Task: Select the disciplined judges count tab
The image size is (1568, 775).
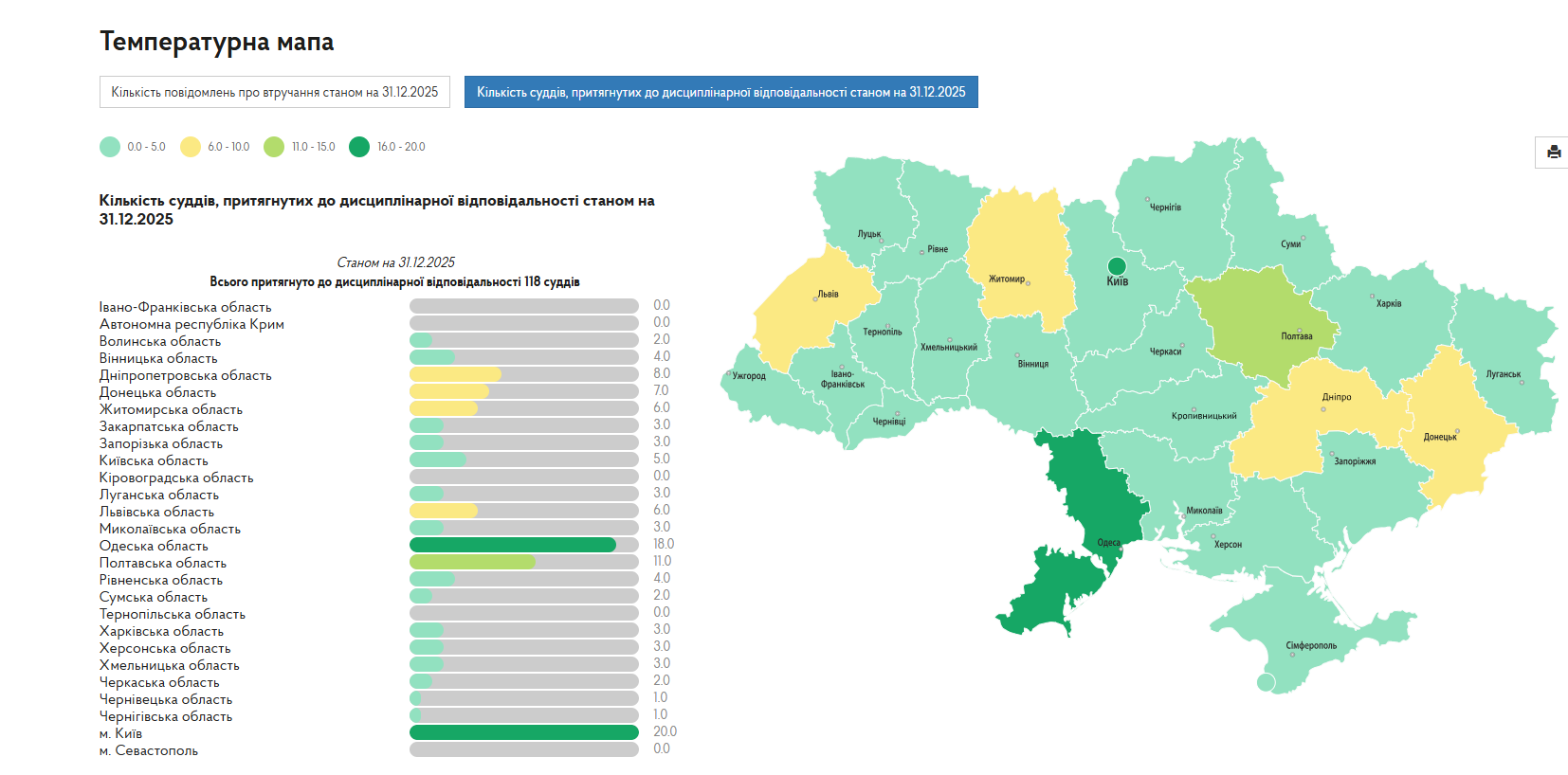Action: click(720, 92)
